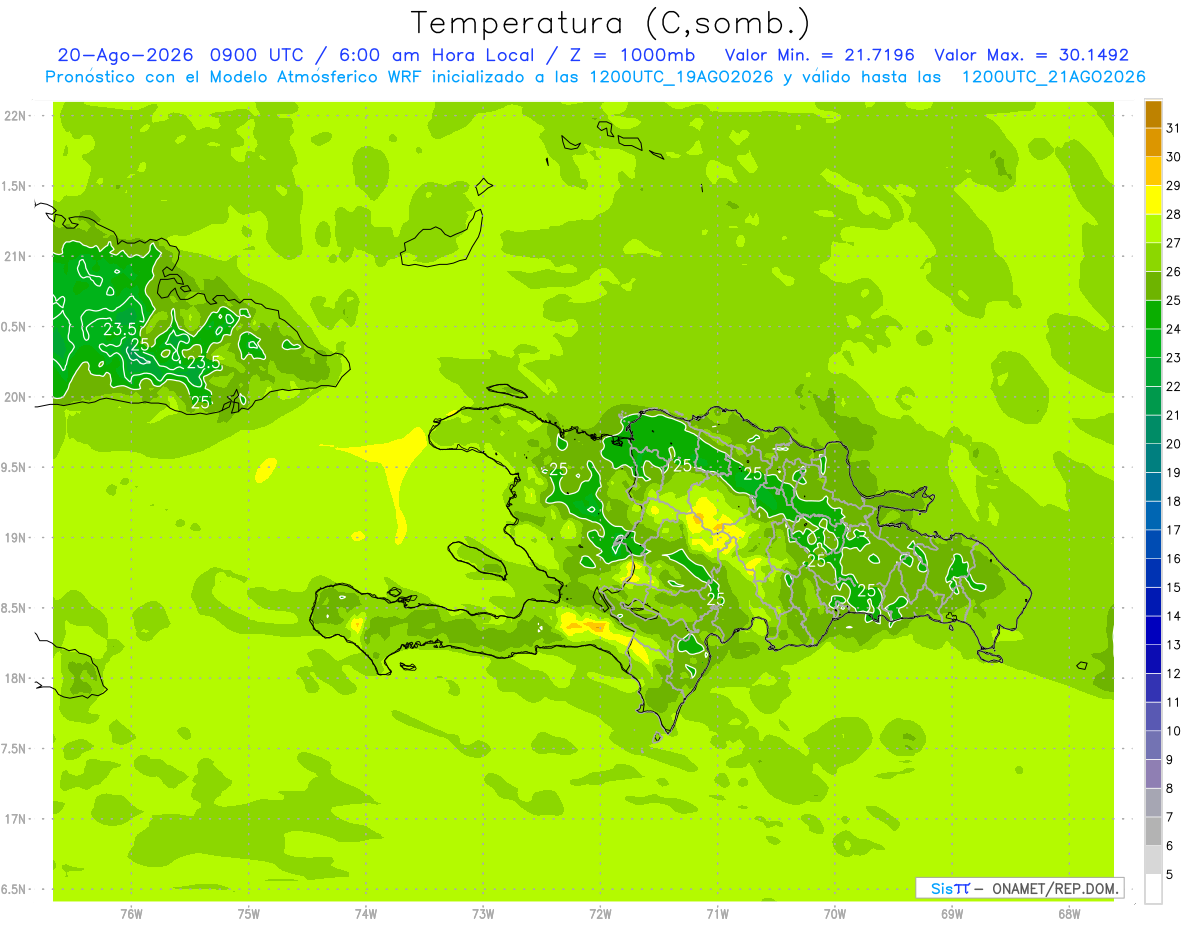Click the "74W" longitude axis label
This screenshot has height=927, width=1200.
pos(366,914)
